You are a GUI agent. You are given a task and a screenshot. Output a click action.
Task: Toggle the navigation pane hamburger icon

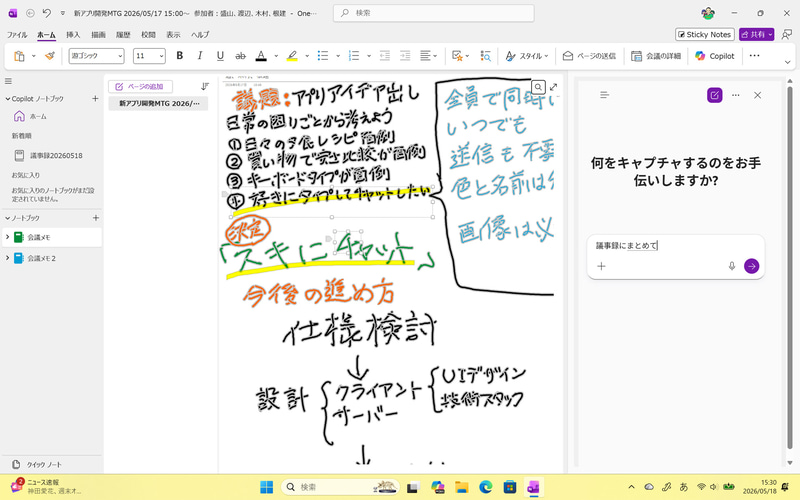point(8,81)
